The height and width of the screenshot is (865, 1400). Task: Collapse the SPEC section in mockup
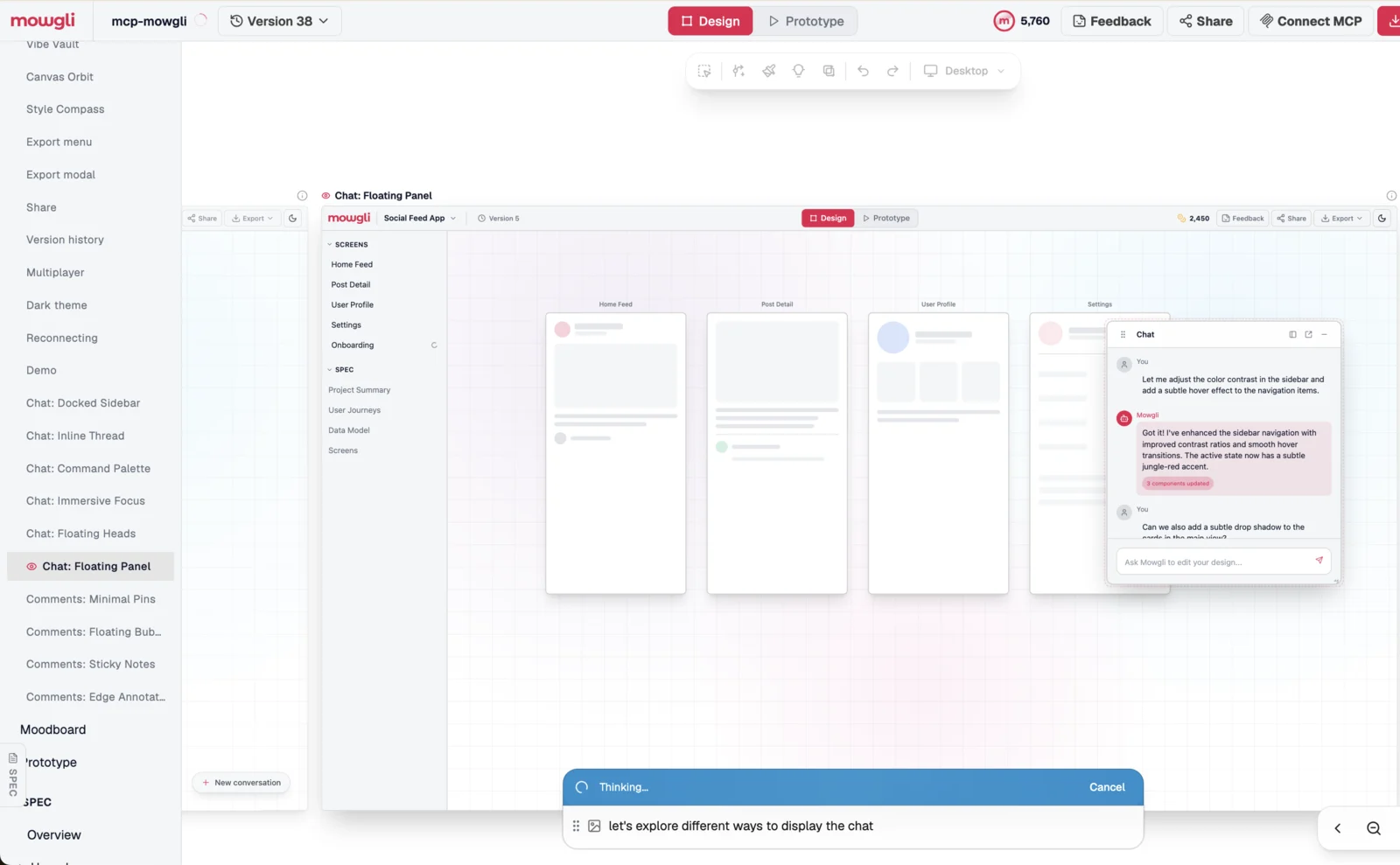[x=330, y=370]
